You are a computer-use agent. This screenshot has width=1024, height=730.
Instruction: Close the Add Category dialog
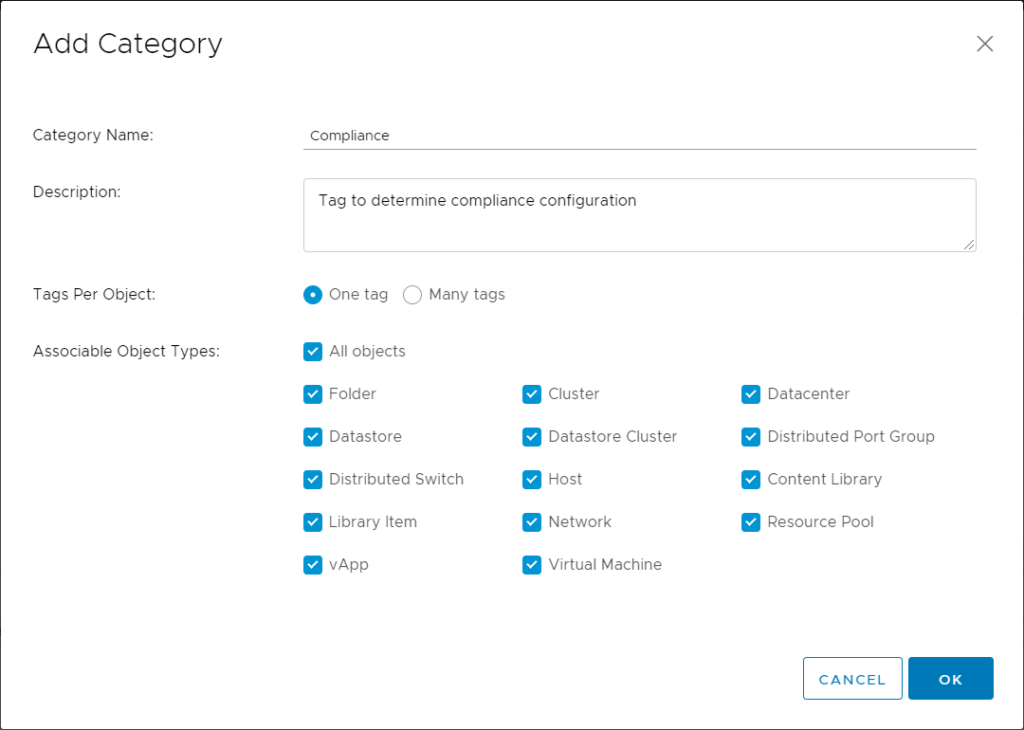pos(985,44)
